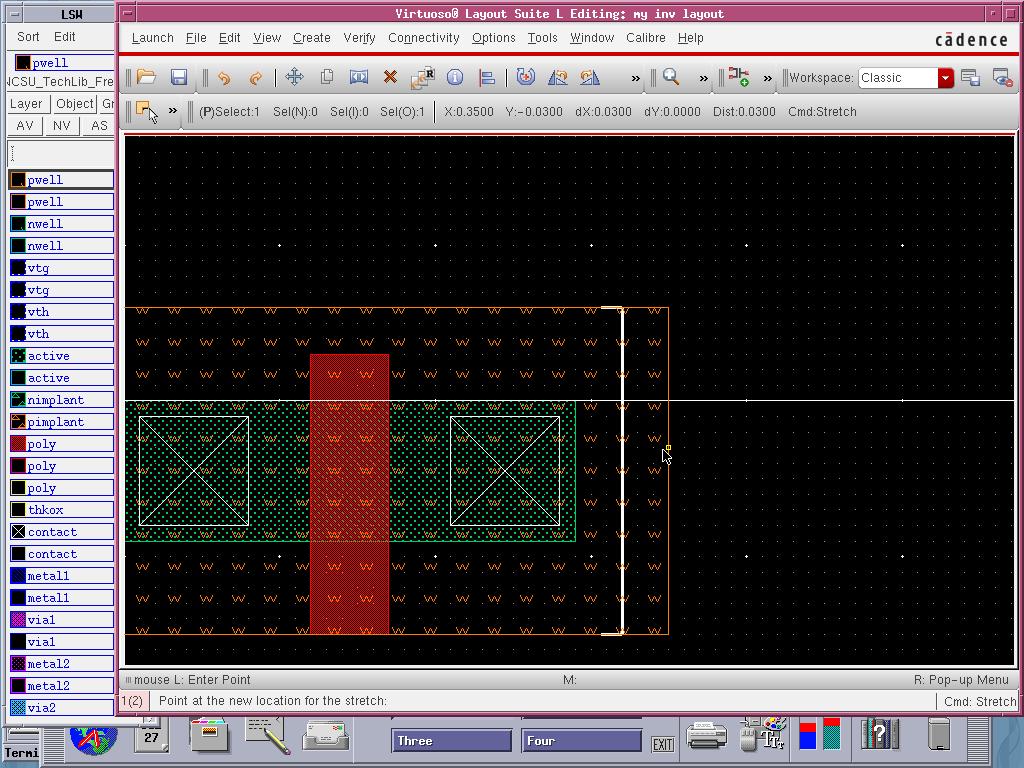Switch to workspace Three
Viewport: 1024px width, 768px height.
click(x=451, y=741)
